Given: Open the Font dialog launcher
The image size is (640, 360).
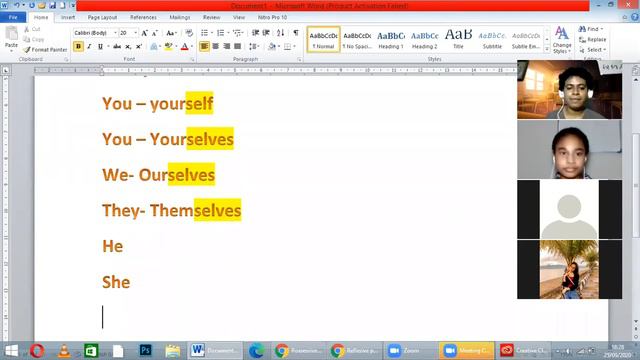Looking at the screenshot, I should pyautogui.click(x=193, y=60).
